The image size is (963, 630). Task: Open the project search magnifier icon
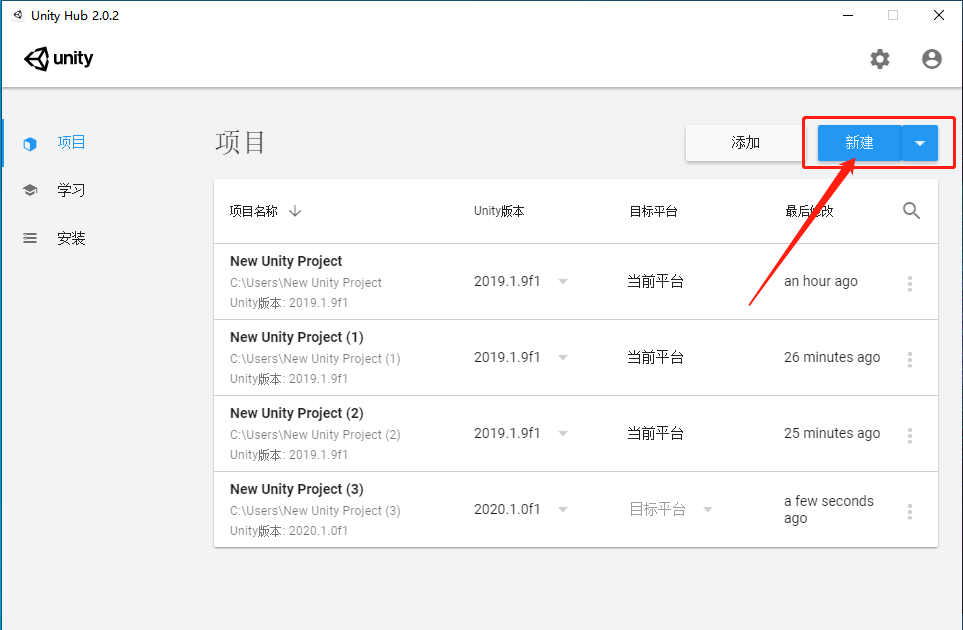click(x=911, y=211)
